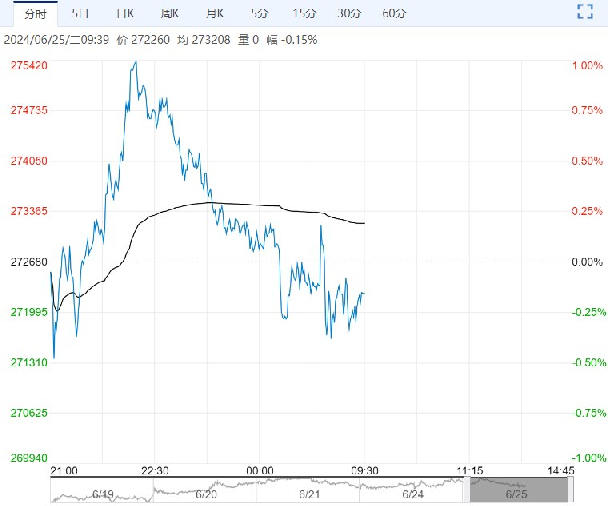Click the black average line's right end

point(365,223)
